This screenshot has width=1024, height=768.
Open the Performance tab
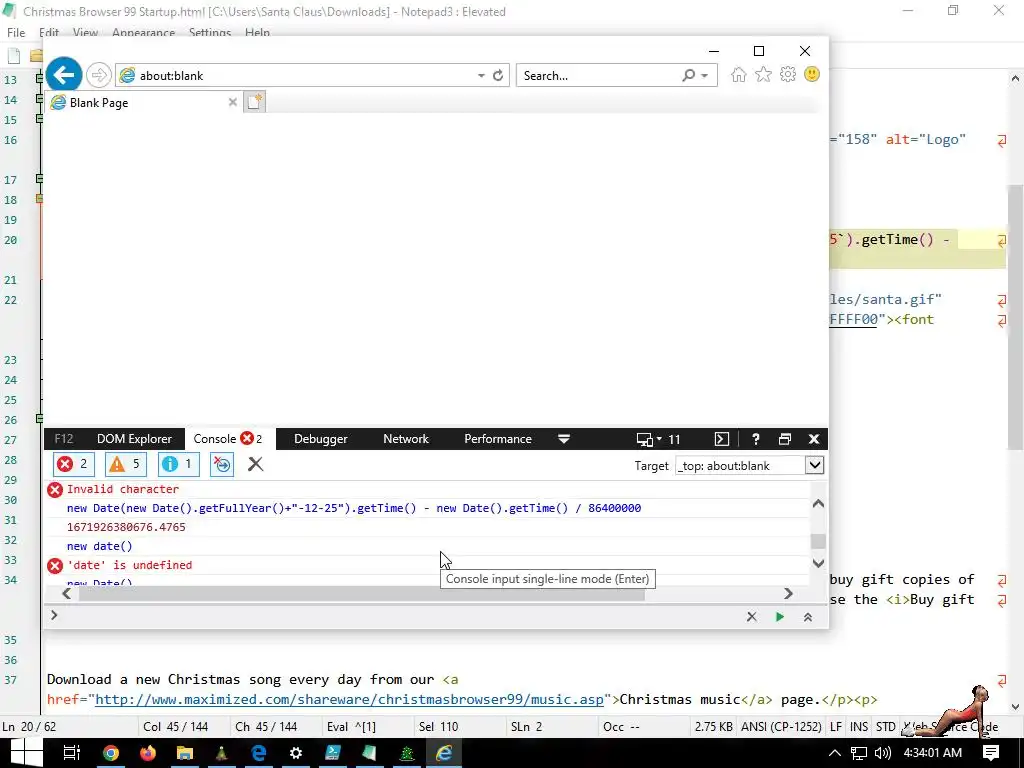pos(498,439)
